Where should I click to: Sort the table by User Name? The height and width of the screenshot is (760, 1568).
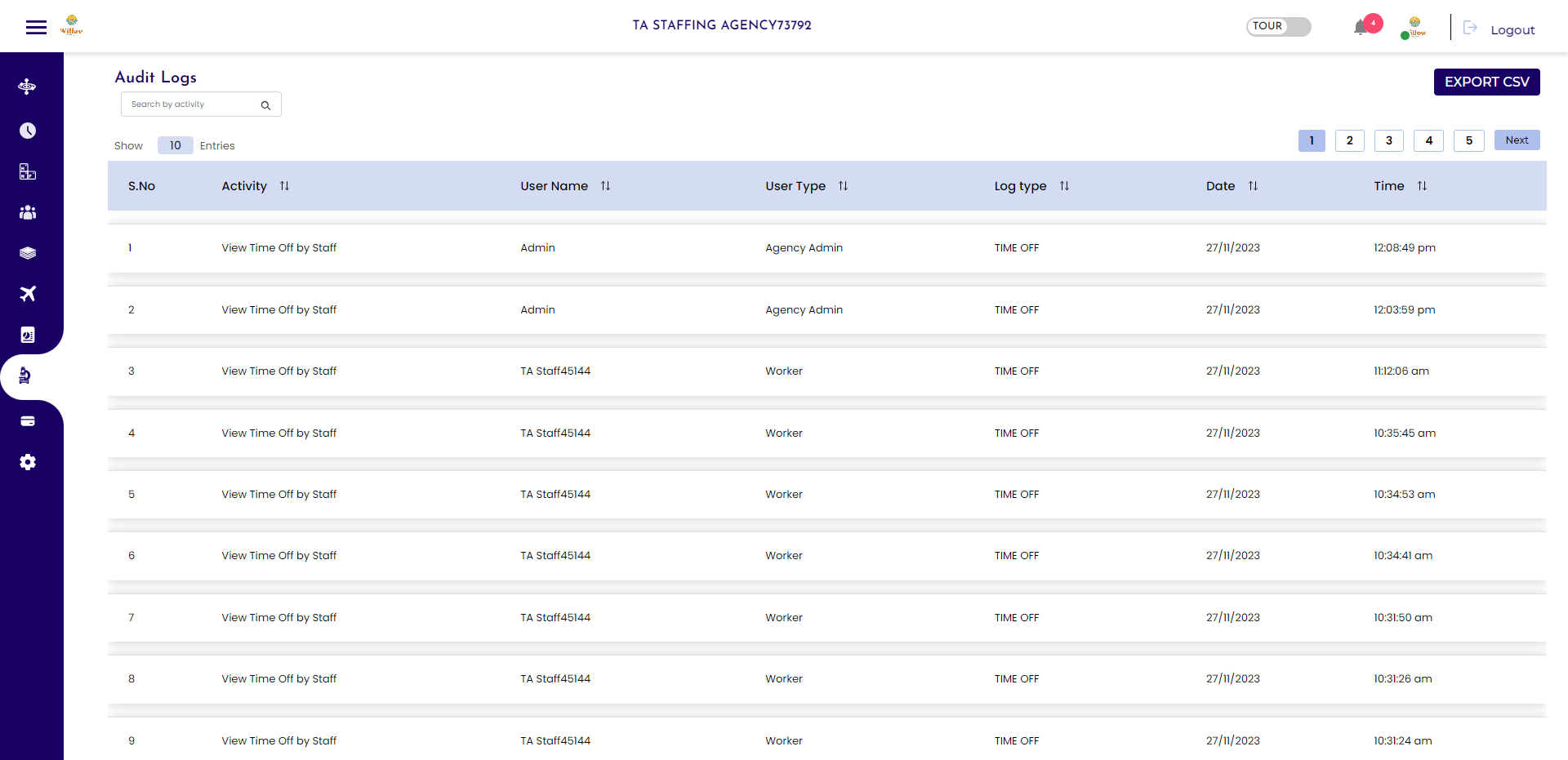pyautogui.click(x=606, y=185)
